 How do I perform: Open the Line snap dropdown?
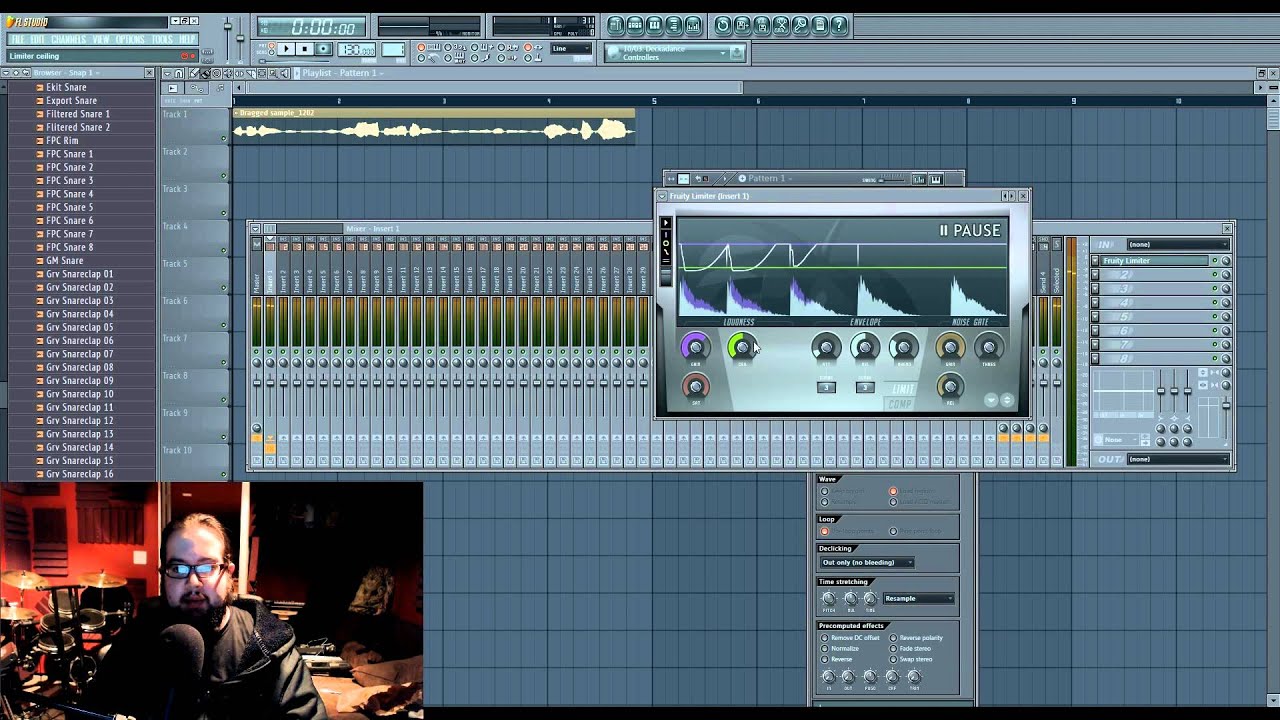click(573, 48)
